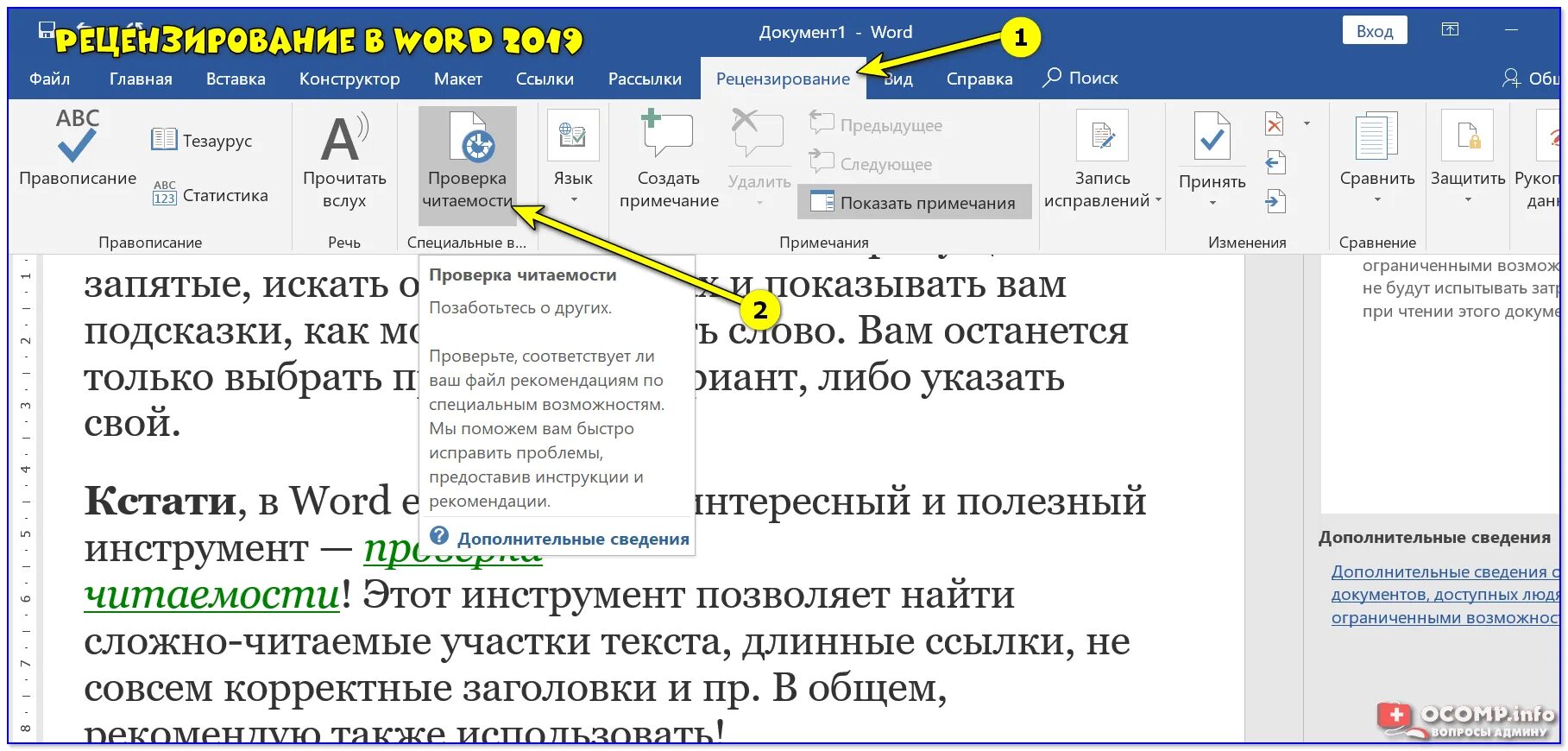Open Статистика word count tool
1568x751 pixels.
(x=210, y=195)
